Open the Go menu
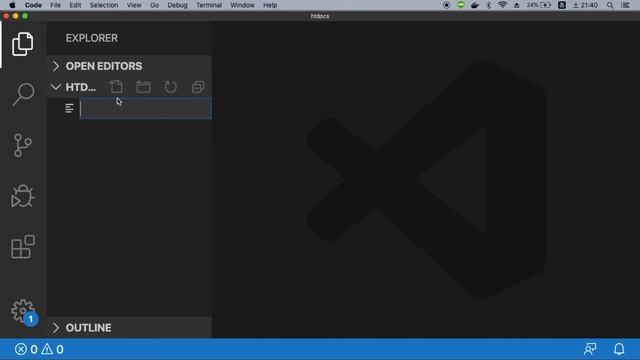The width and height of the screenshot is (640, 360). pos(154,5)
